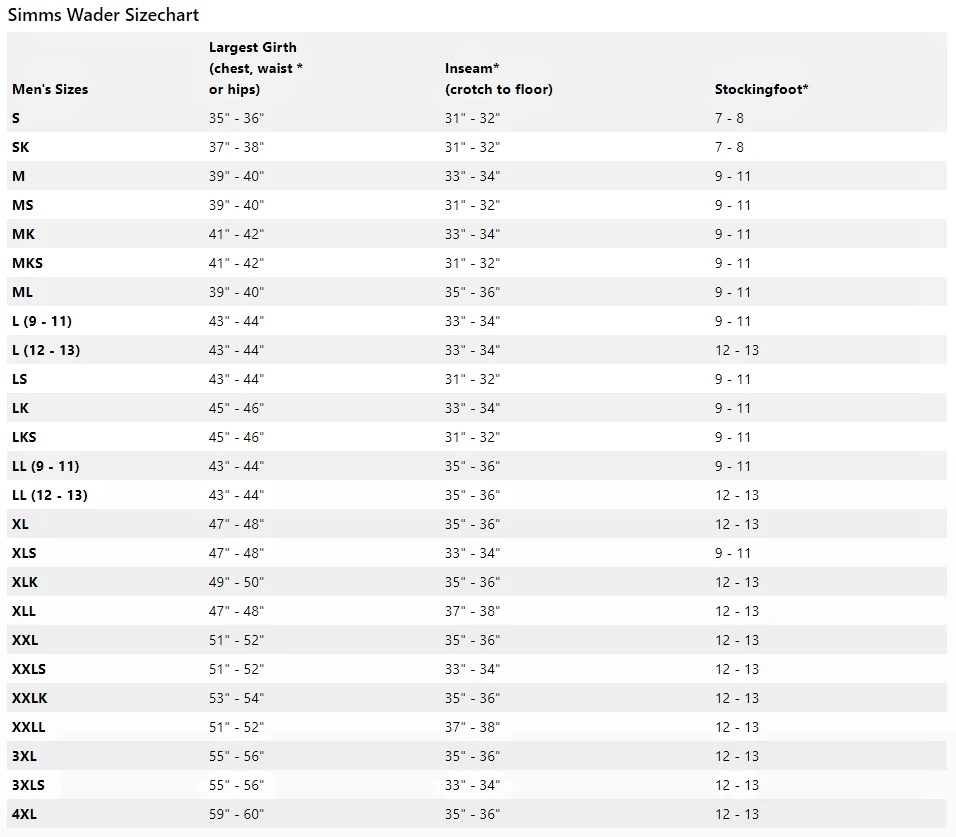Select the 4XL size label
956x837 pixels.
pyautogui.click(x=25, y=814)
